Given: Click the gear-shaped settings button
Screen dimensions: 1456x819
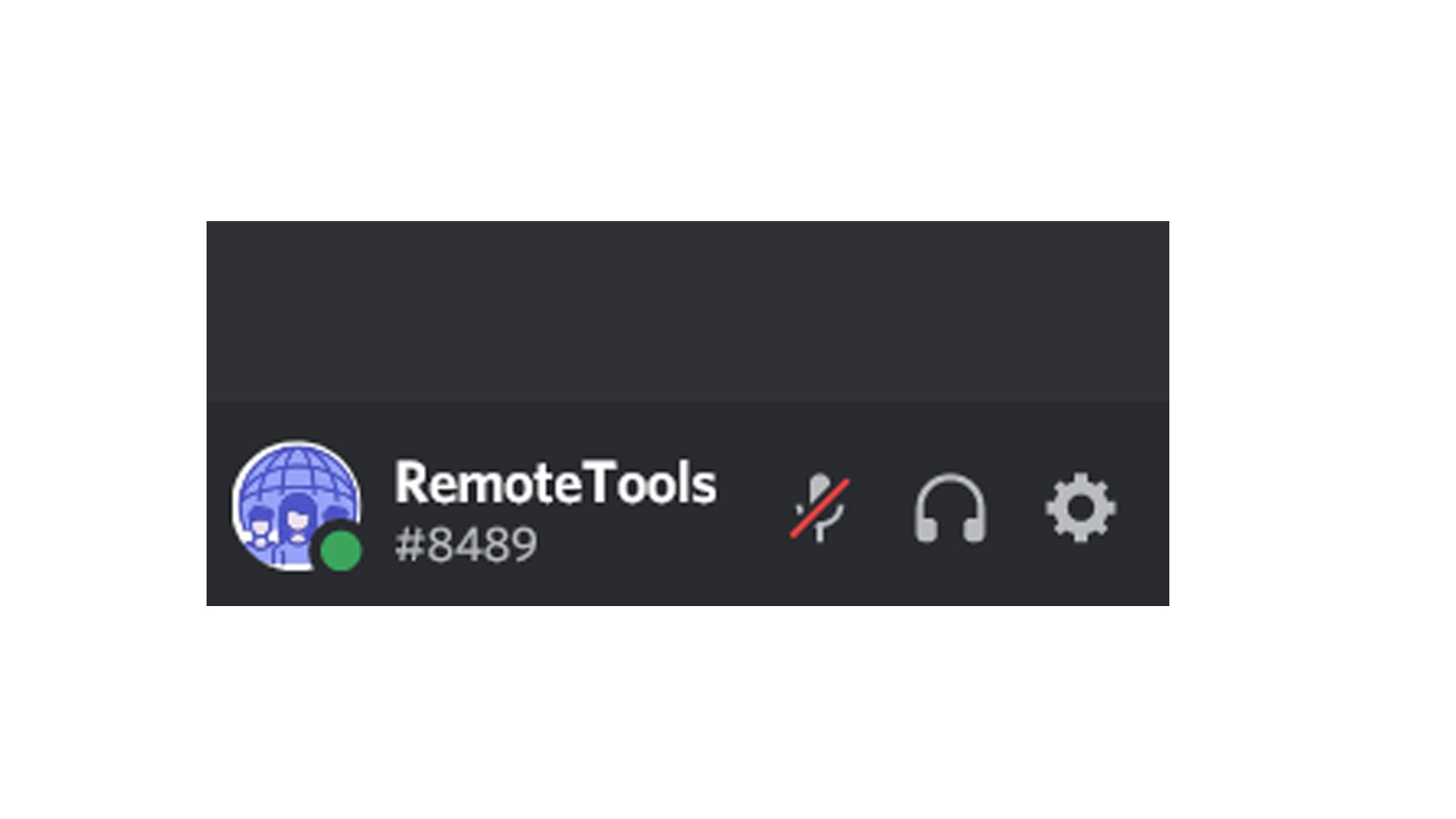Looking at the screenshot, I should [x=1080, y=508].
